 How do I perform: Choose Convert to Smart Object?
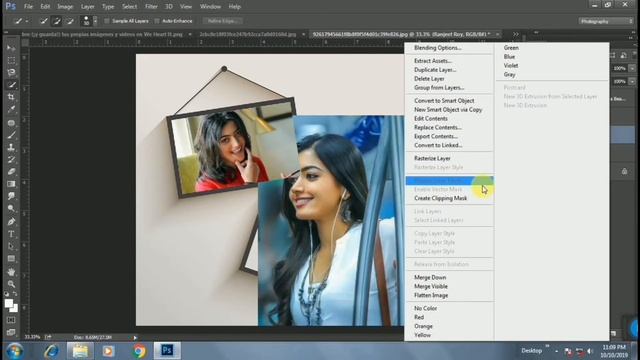444,101
